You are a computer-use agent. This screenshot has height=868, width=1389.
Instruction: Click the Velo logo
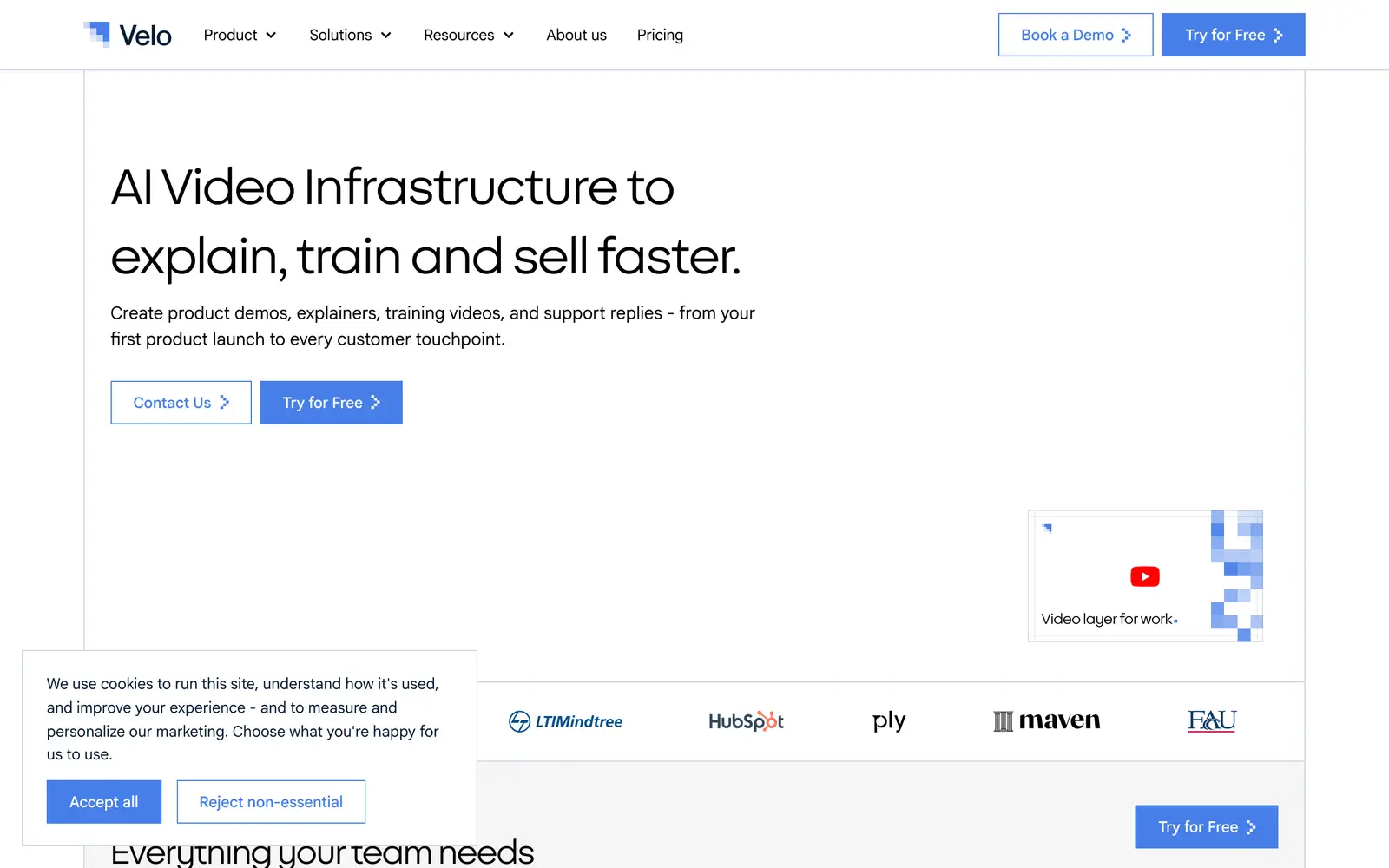click(128, 35)
